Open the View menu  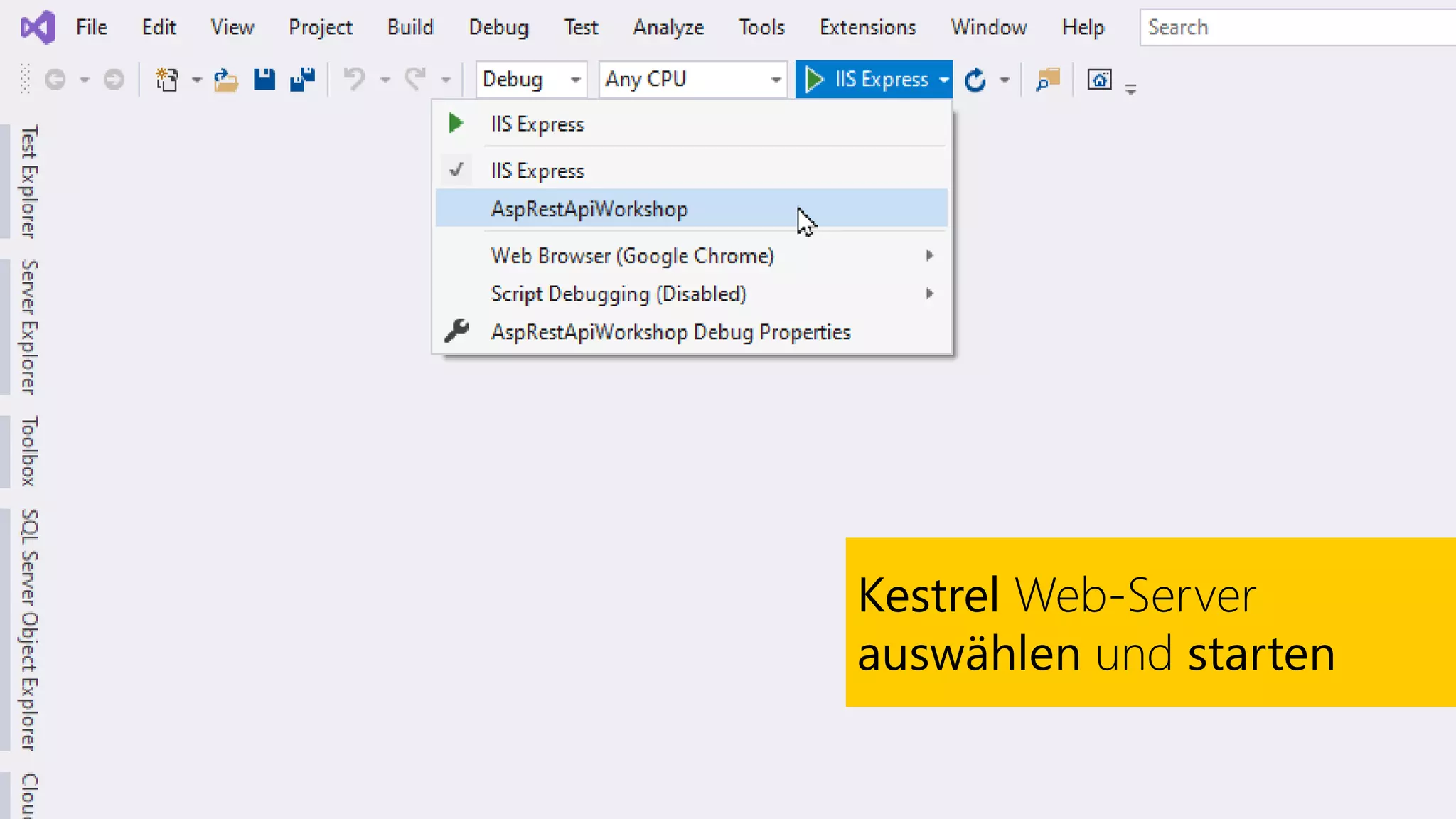[232, 28]
